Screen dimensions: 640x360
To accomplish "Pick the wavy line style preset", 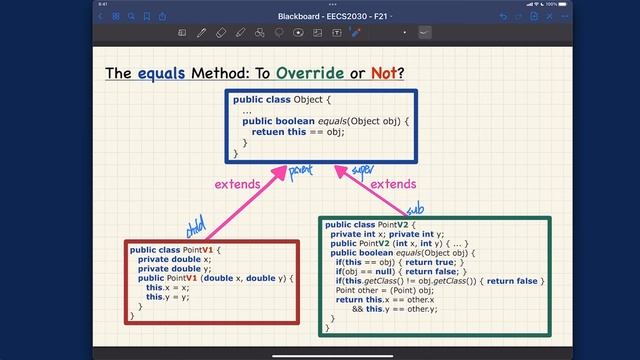I will click(x=425, y=33).
